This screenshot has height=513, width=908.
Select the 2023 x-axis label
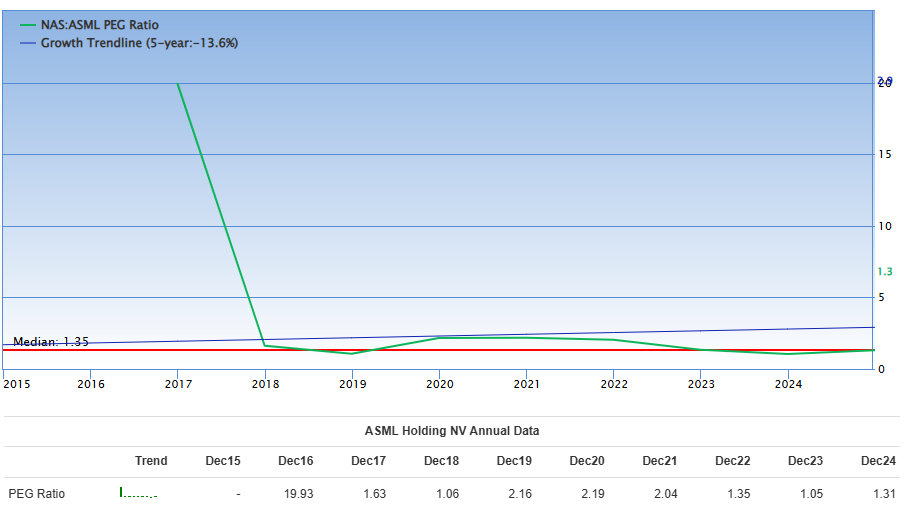[701, 384]
